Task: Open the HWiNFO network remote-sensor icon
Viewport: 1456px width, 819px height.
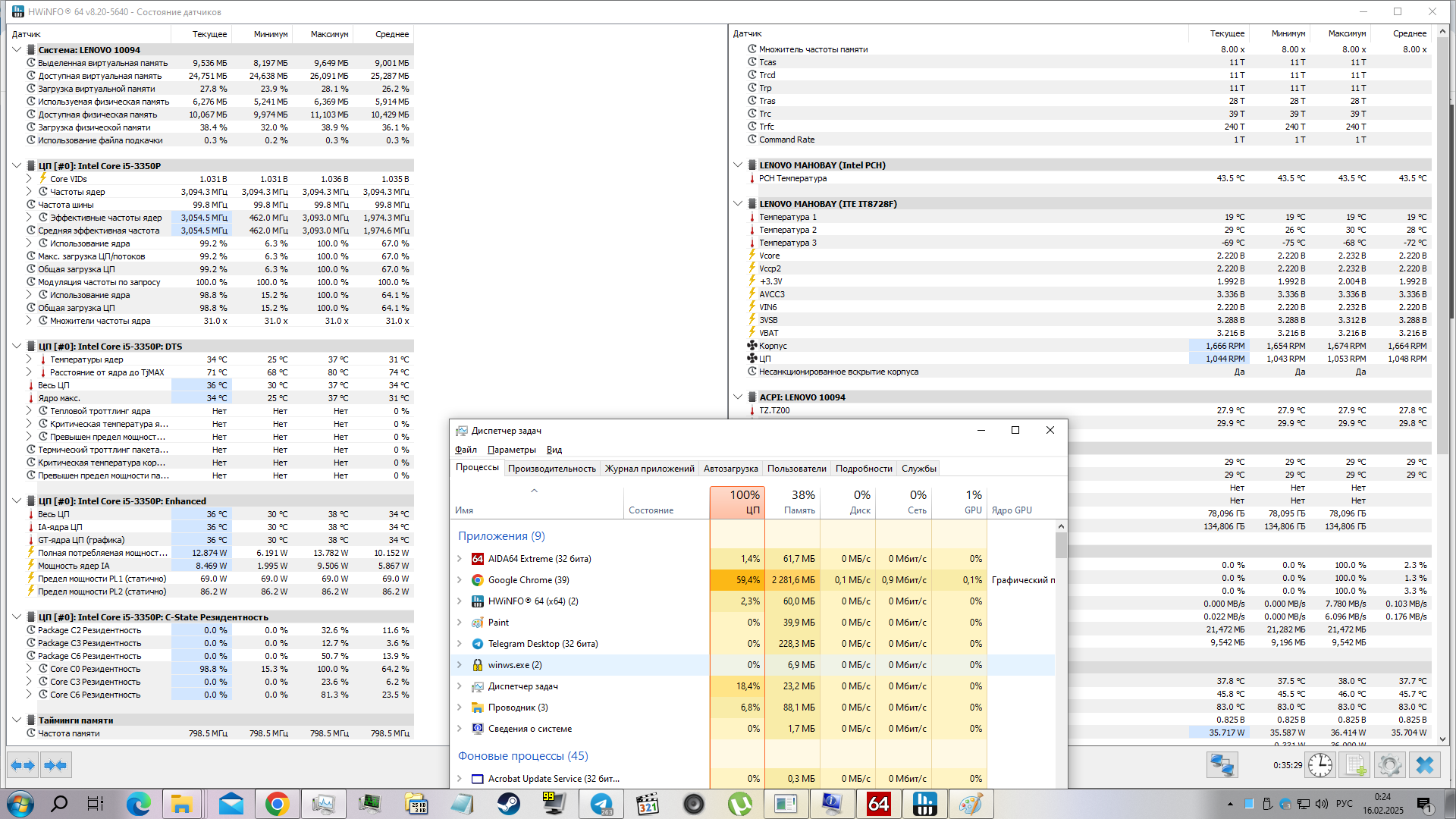Action: point(1222,765)
